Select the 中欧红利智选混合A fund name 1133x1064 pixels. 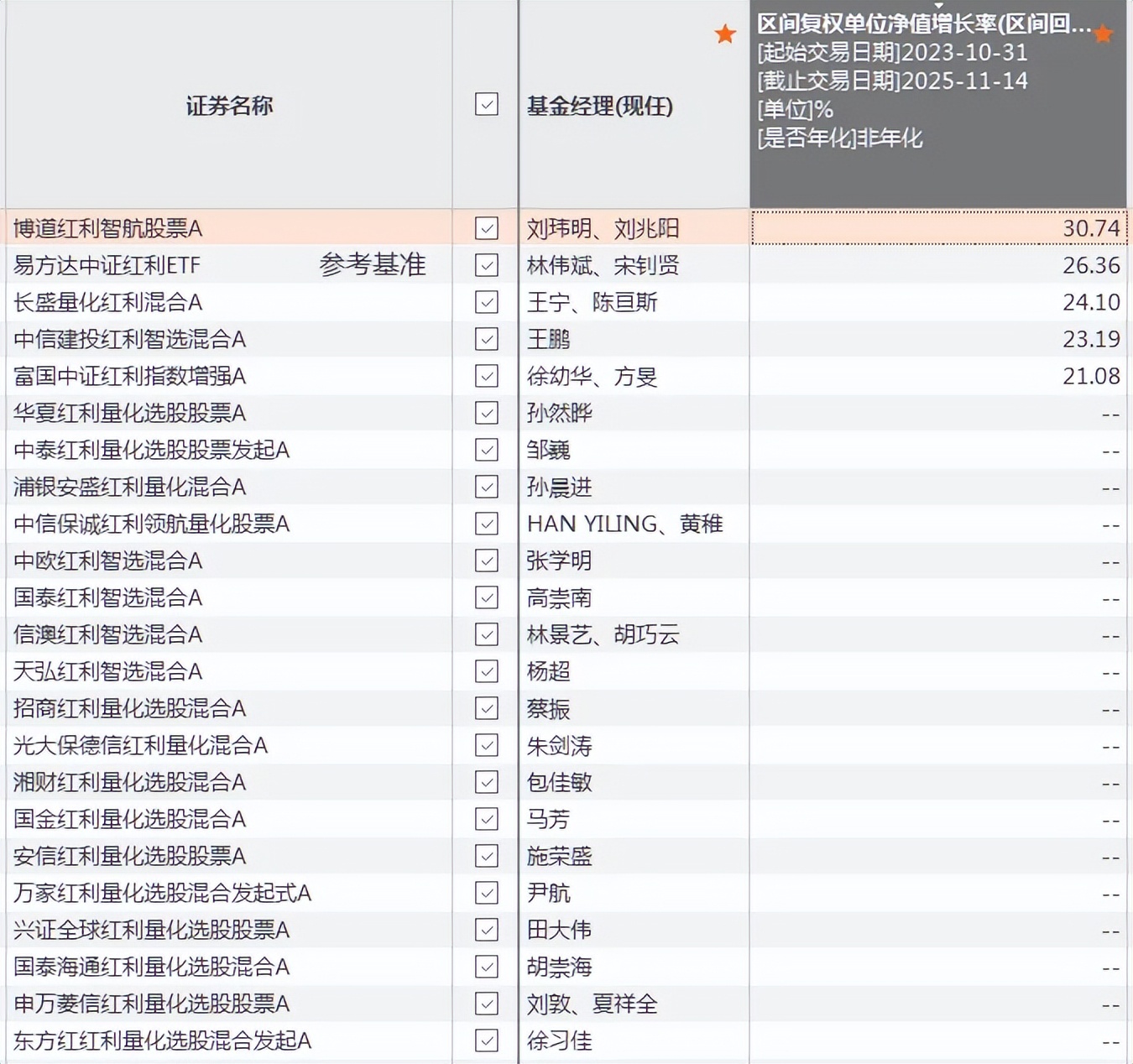[108, 561]
